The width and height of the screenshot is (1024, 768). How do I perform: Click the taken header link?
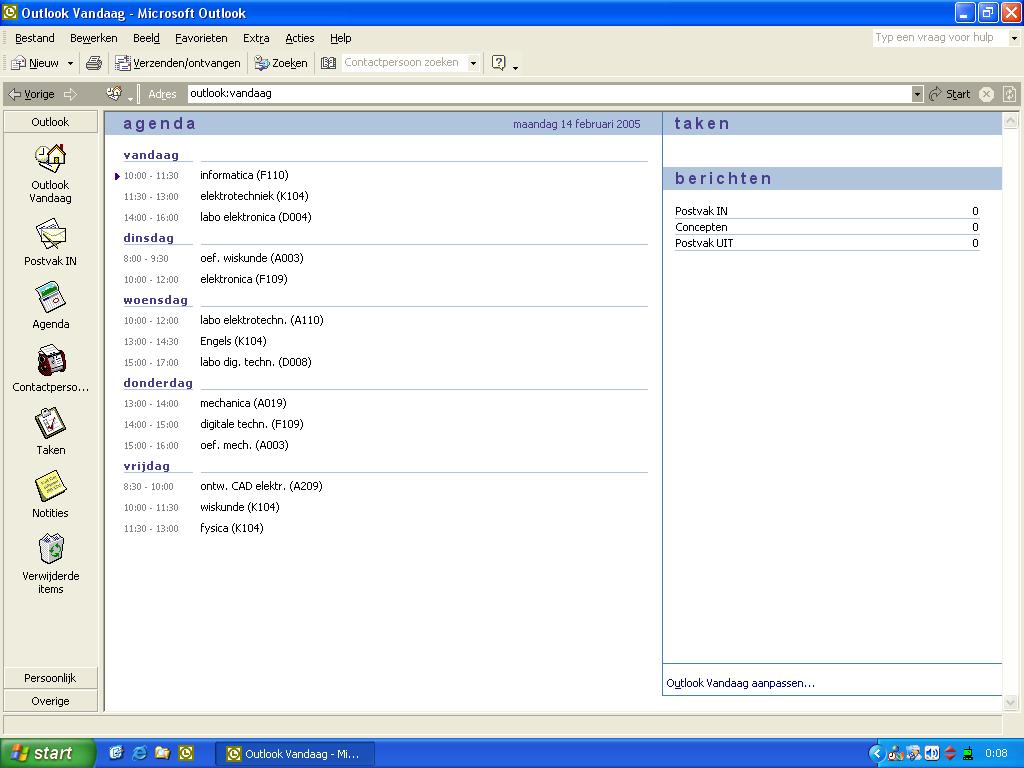[x=702, y=123]
